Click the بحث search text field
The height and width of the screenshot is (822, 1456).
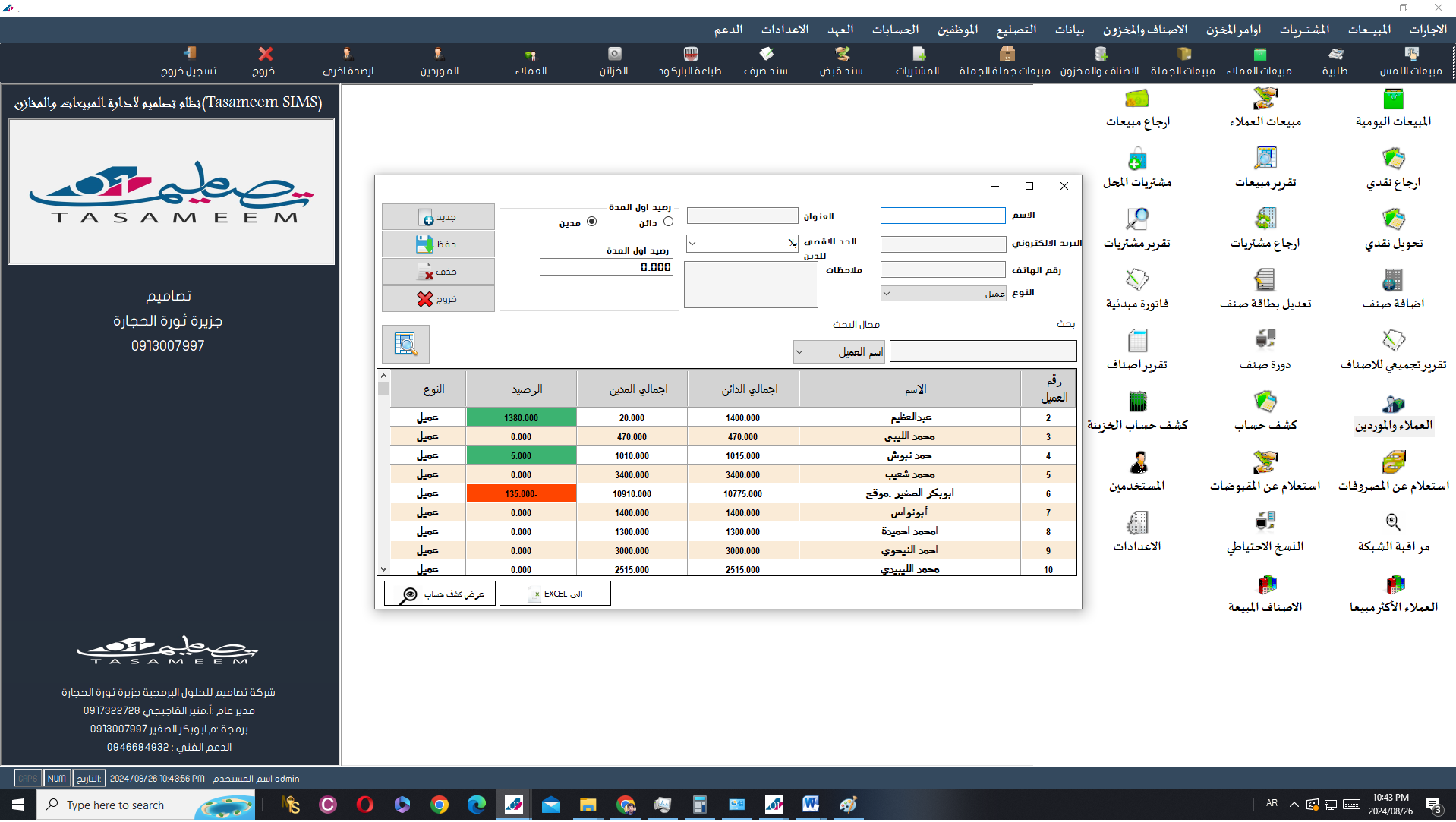click(983, 352)
